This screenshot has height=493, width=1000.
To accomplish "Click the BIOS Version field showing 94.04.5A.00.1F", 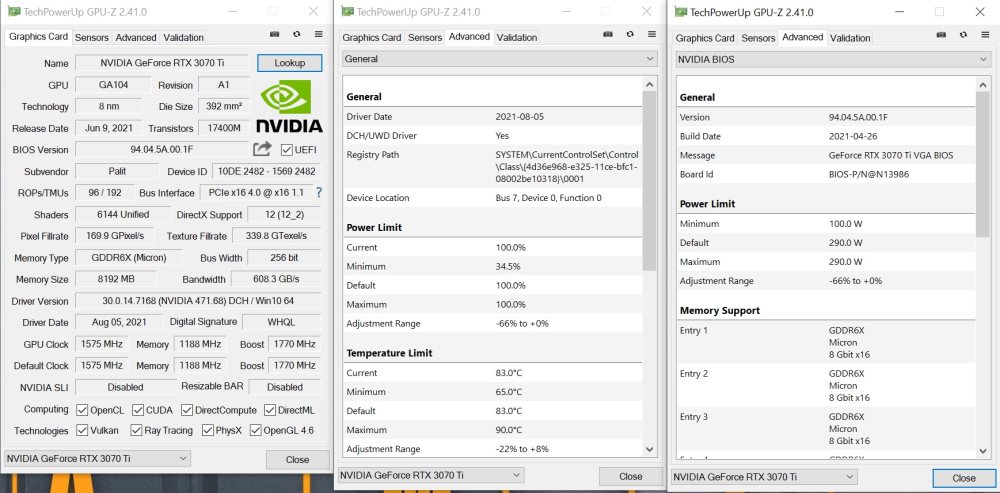I will coord(160,150).
